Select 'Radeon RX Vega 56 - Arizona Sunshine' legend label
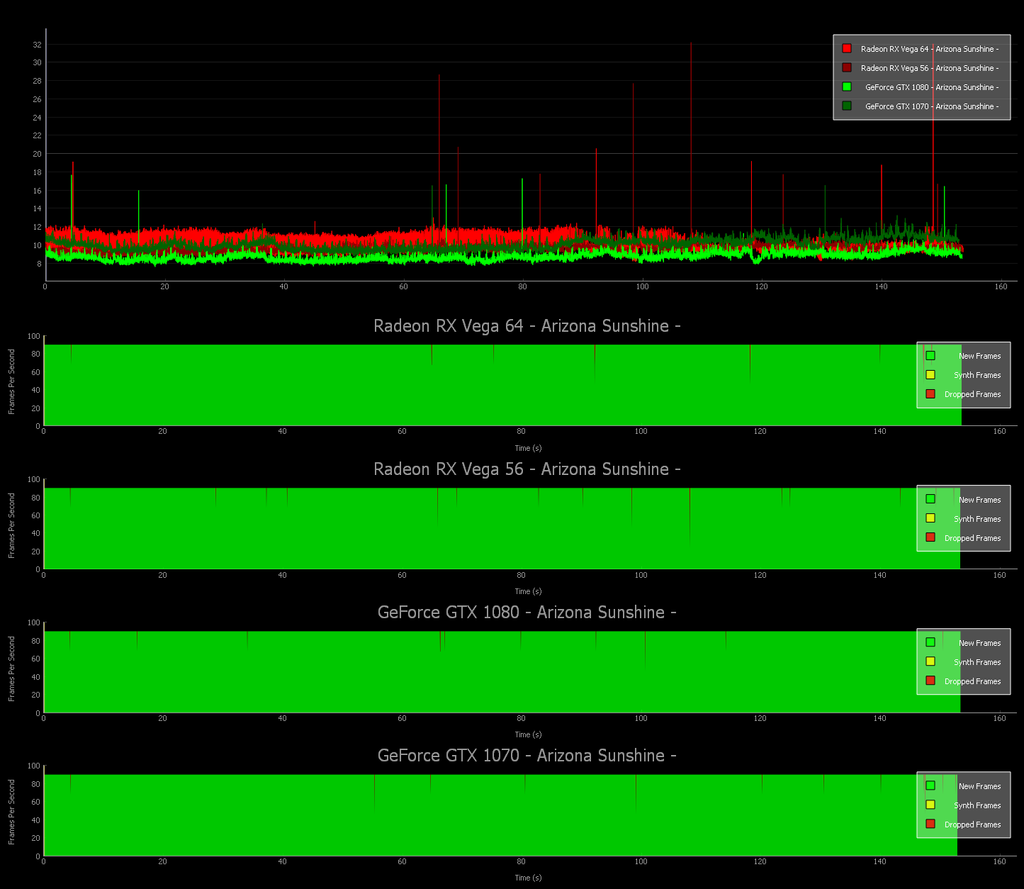The height and width of the screenshot is (889, 1024). (x=929, y=68)
